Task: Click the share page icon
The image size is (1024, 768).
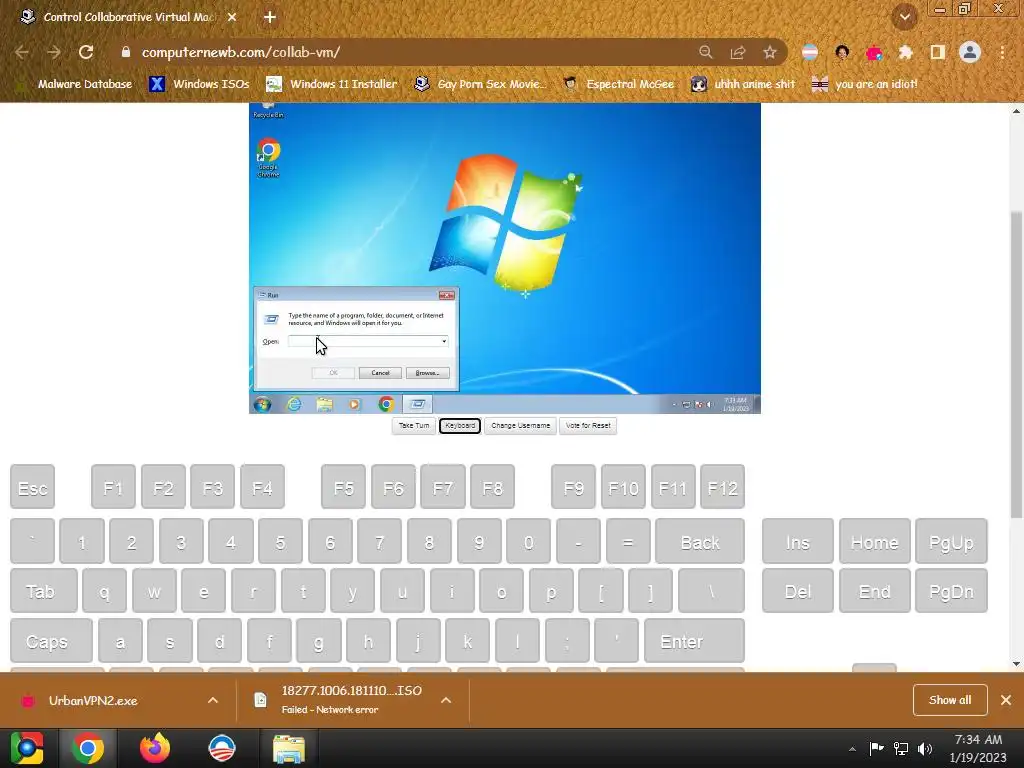Action: pyautogui.click(x=738, y=52)
